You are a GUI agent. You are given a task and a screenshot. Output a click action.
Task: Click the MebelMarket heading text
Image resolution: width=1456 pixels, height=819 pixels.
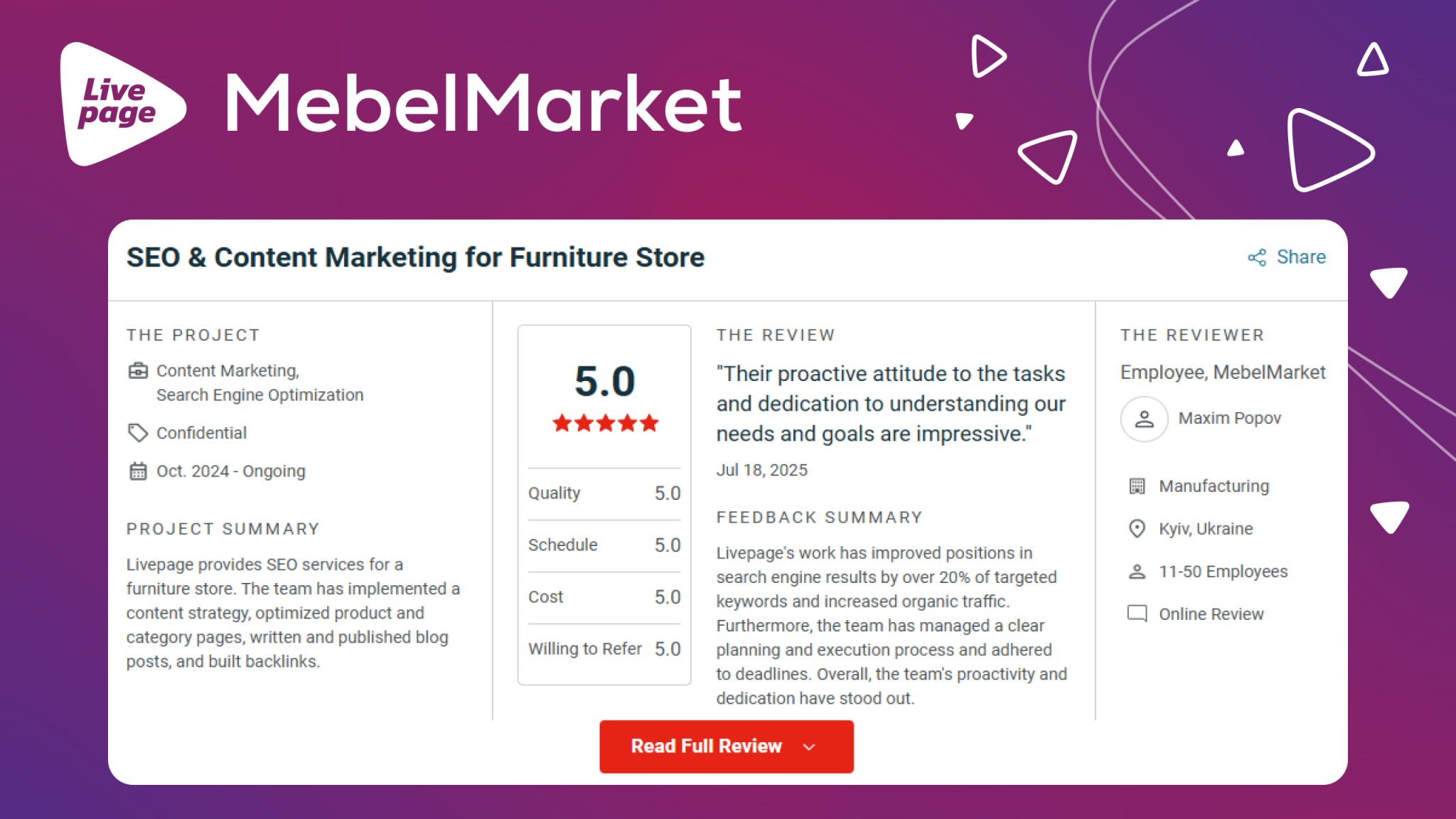pyautogui.click(x=483, y=104)
